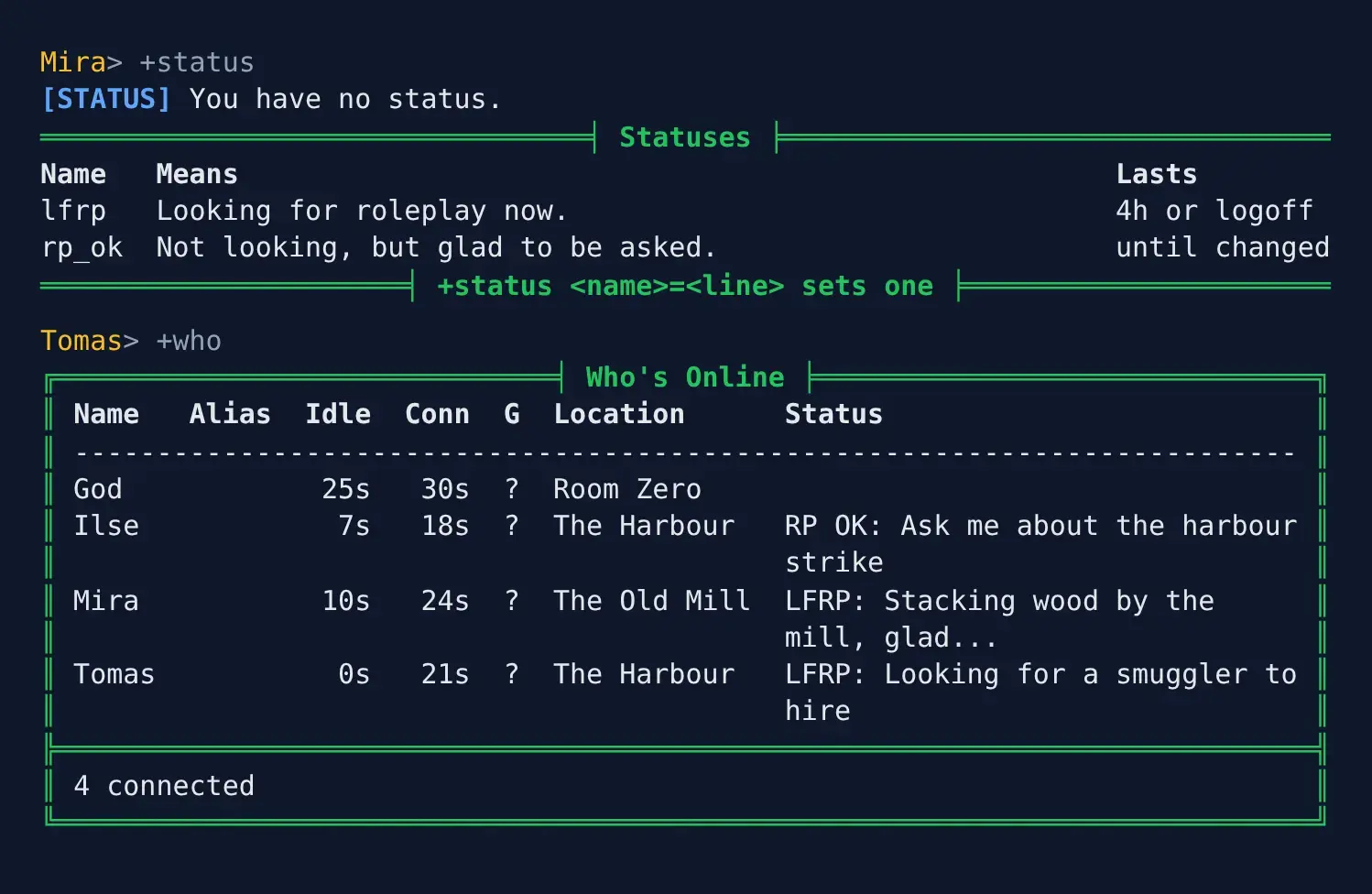This screenshot has width=1372, height=894.
Task: Click the "Who's Online" title
Action: tap(685, 377)
